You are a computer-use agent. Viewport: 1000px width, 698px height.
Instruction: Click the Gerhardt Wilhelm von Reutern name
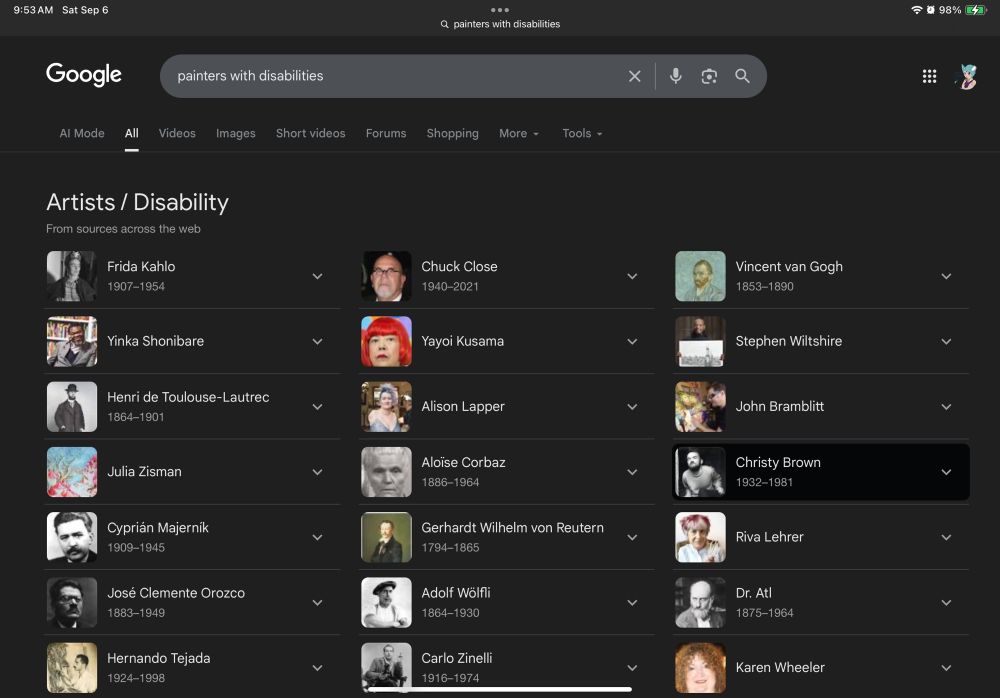pyautogui.click(x=512, y=528)
